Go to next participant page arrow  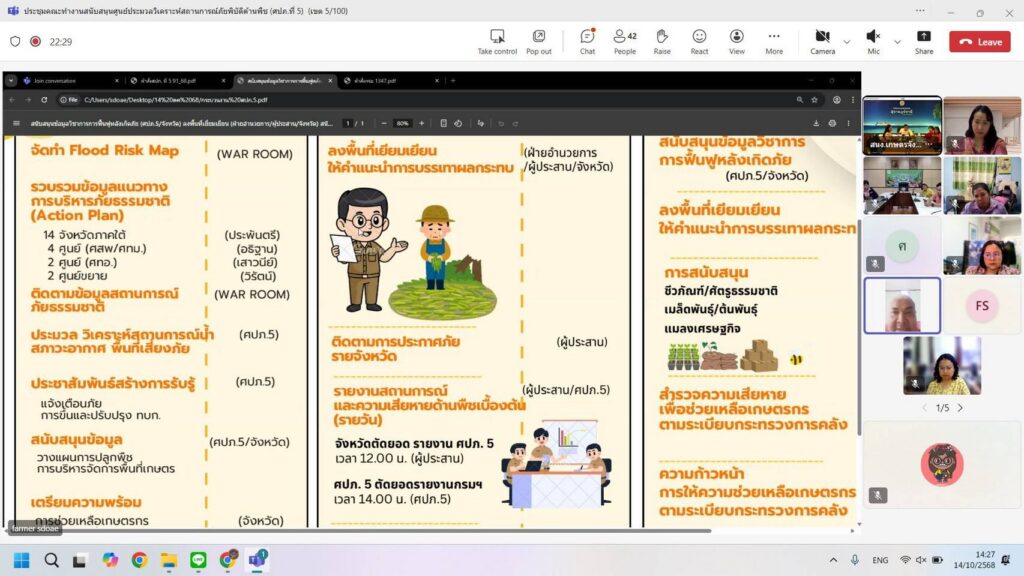click(x=960, y=408)
